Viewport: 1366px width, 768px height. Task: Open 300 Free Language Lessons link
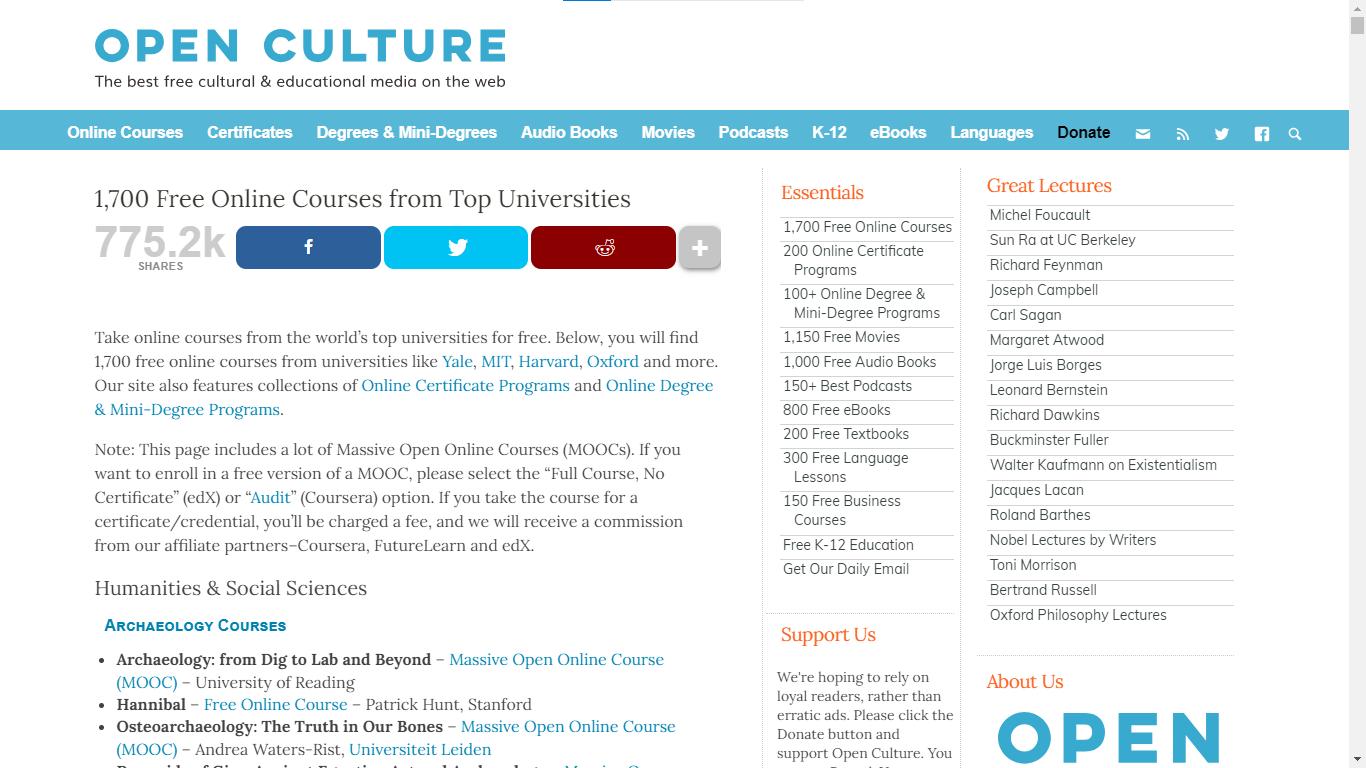pyautogui.click(x=845, y=467)
